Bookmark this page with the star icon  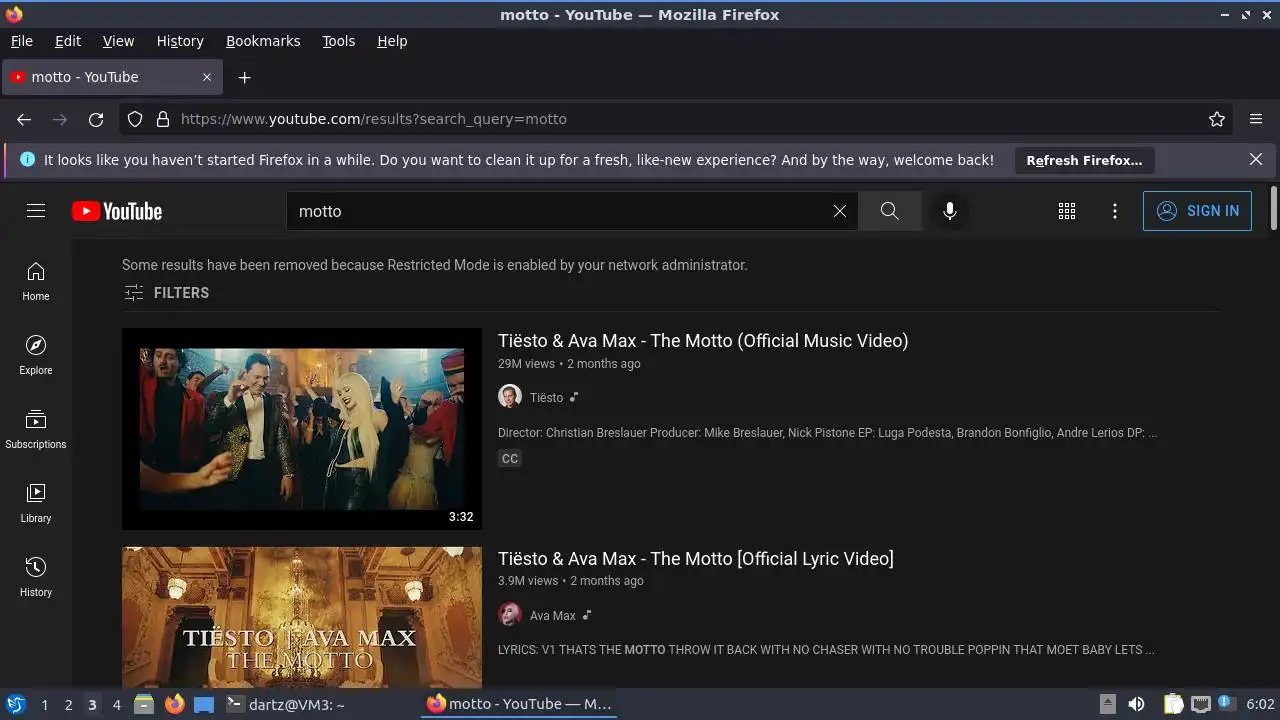1217,119
